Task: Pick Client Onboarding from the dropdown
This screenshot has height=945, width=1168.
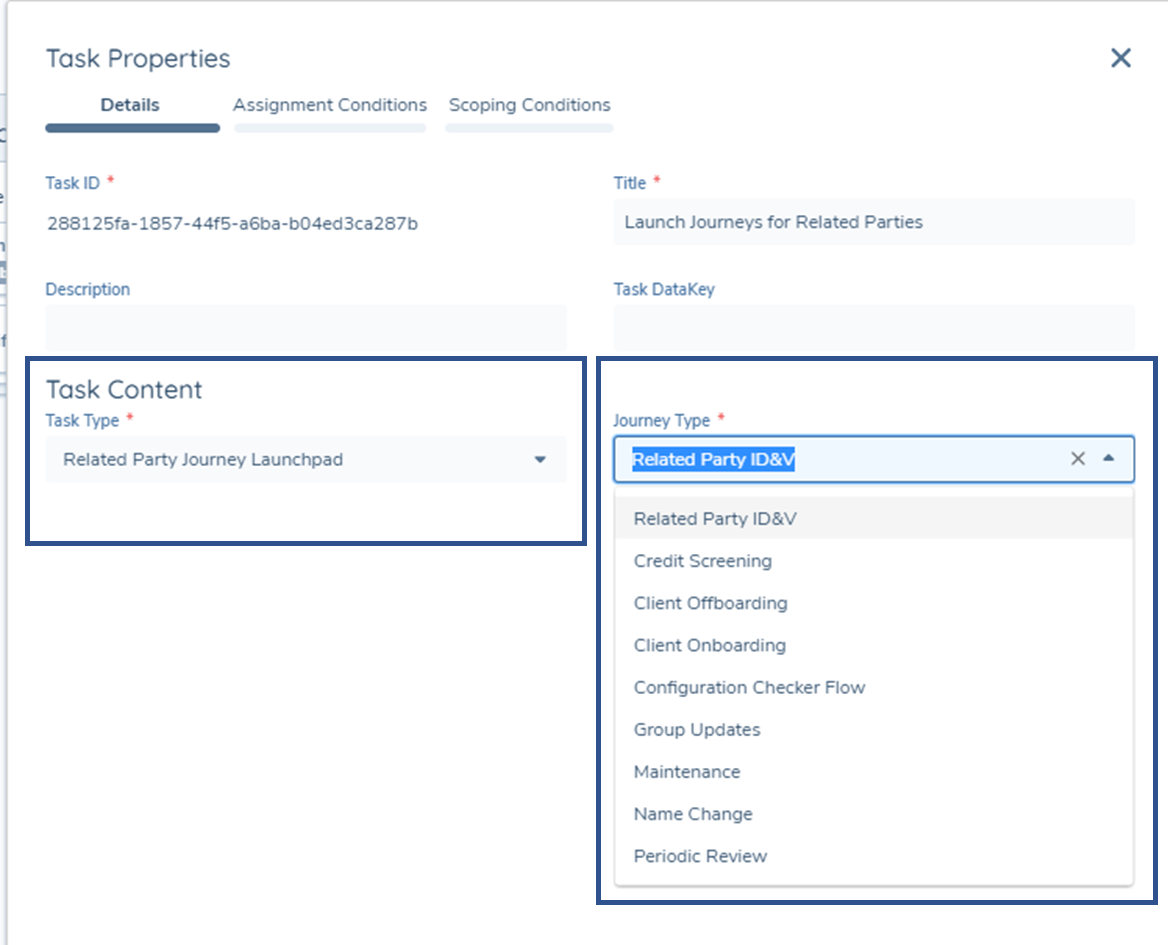Action: 709,645
